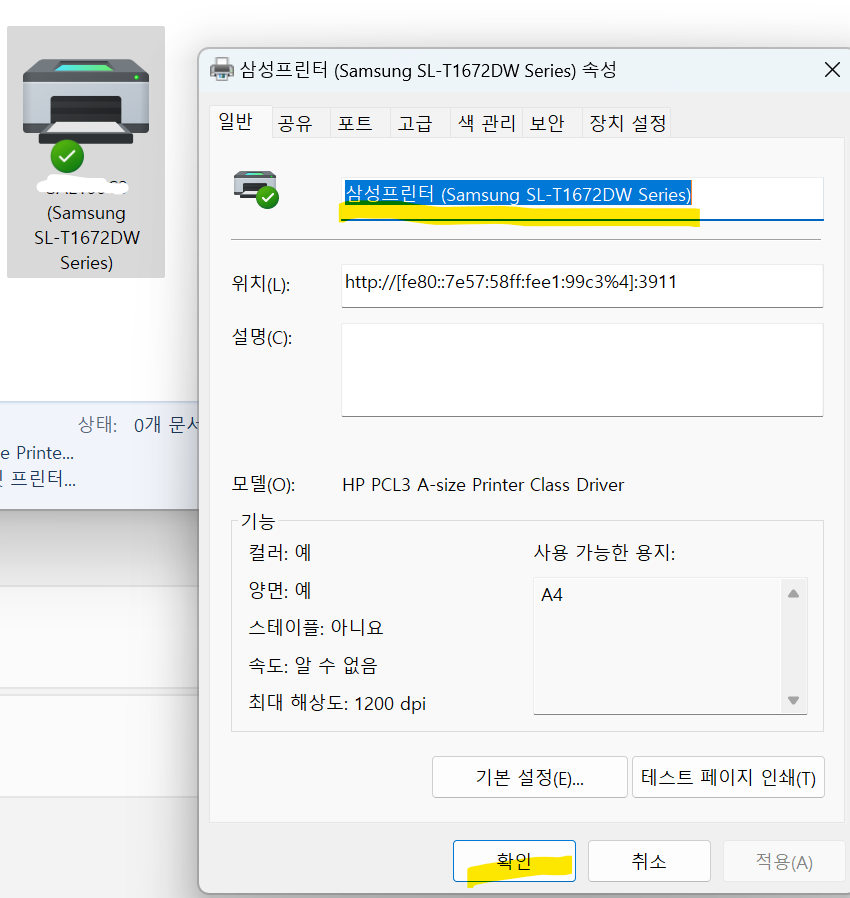850x898 pixels.
Task: Cancel with the 취소 button
Action: click(x=650, y=861)
